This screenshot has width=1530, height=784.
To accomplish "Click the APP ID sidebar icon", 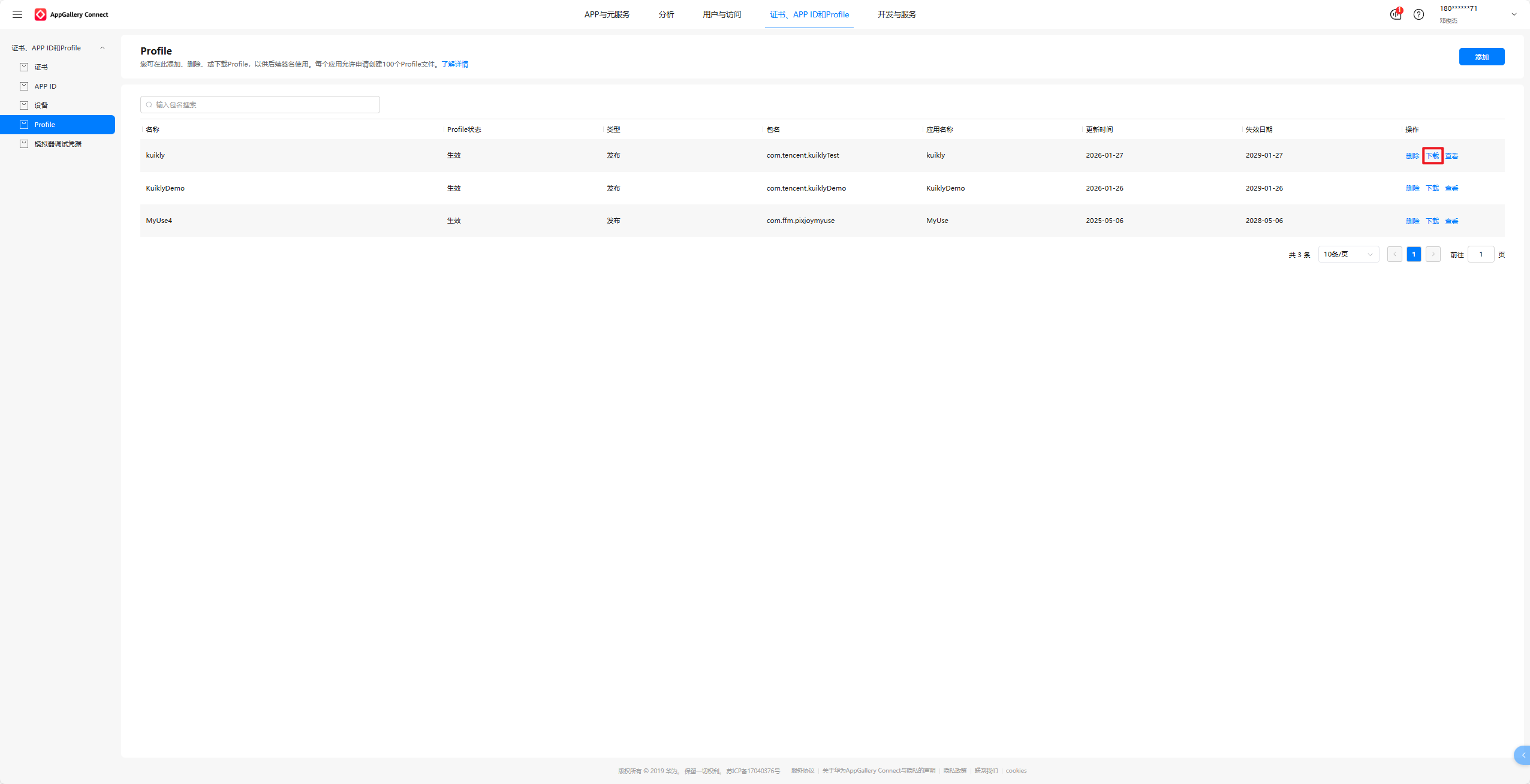I will click(24, 86).
